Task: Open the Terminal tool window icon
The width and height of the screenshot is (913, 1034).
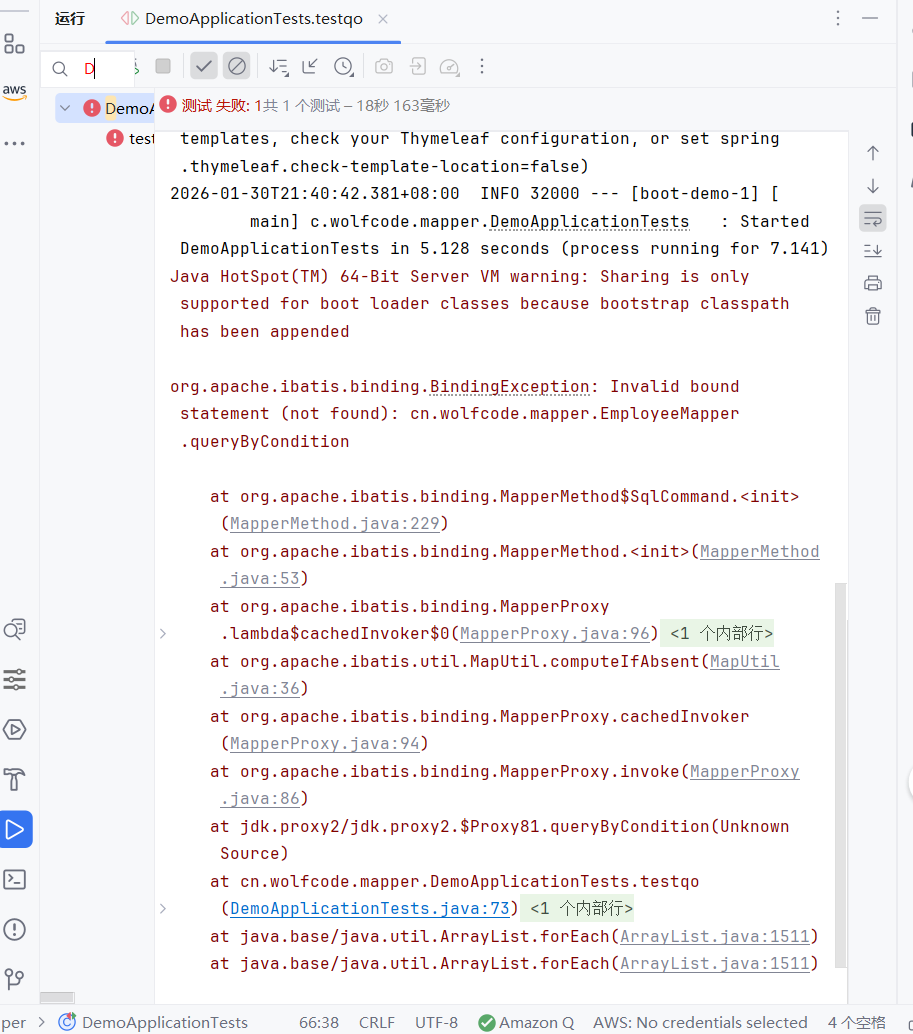Action: click(15, 880)
